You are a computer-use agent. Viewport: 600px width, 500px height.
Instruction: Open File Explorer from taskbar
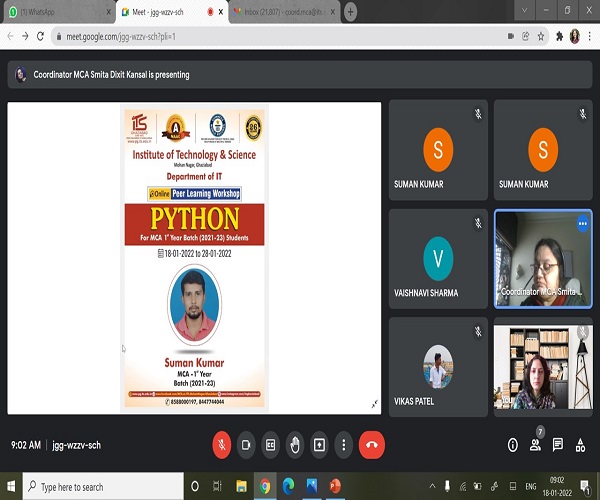pyautogui.click(x=241, y=486)
